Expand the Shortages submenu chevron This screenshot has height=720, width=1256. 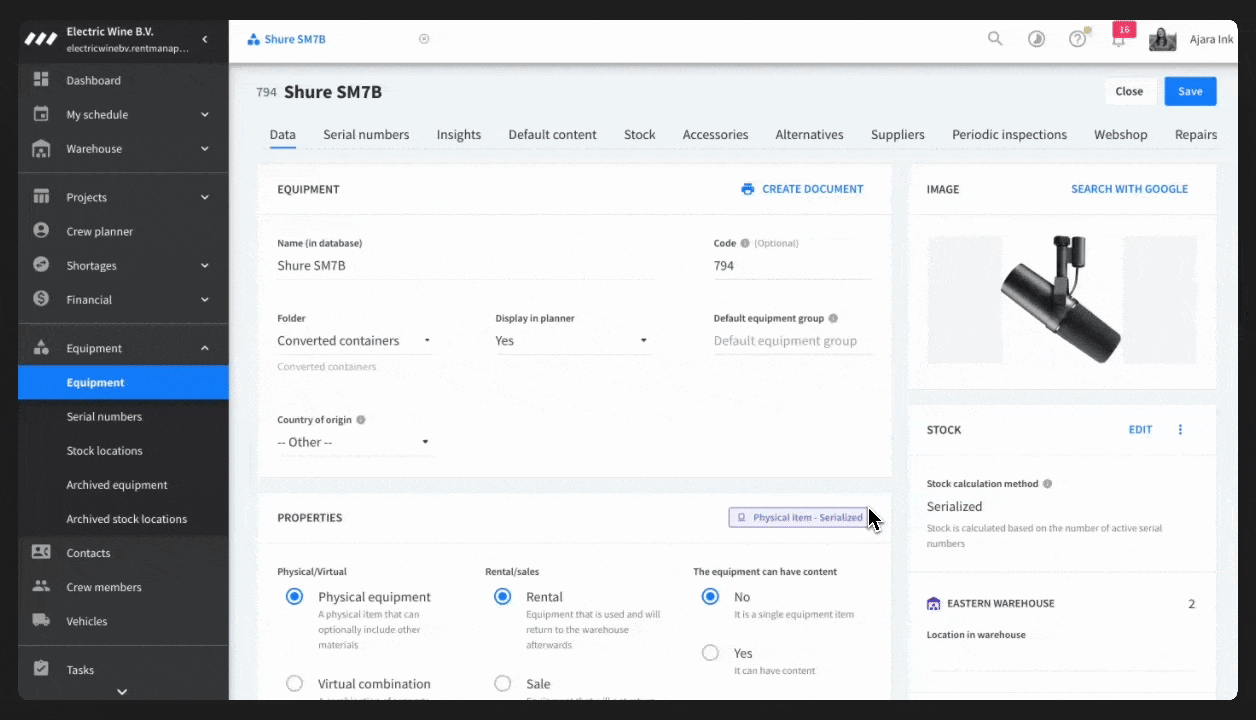coord(204,265)
